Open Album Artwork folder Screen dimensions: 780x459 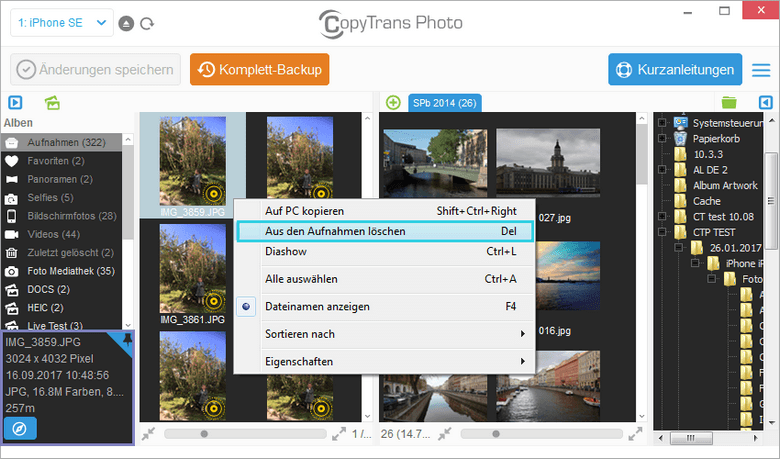(x=725, y=185)
